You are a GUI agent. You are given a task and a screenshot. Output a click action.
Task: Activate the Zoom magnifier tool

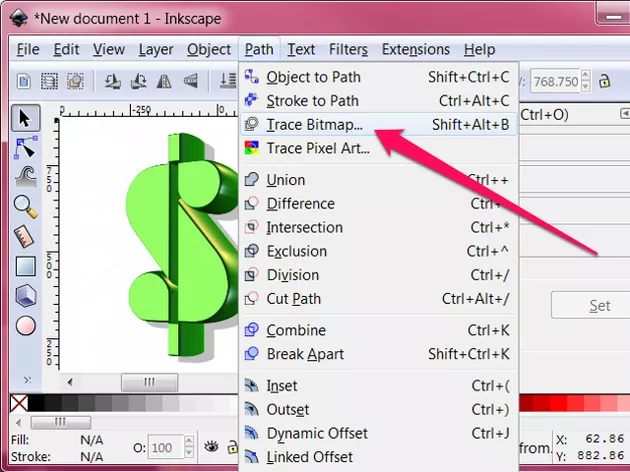coord(25,207)
